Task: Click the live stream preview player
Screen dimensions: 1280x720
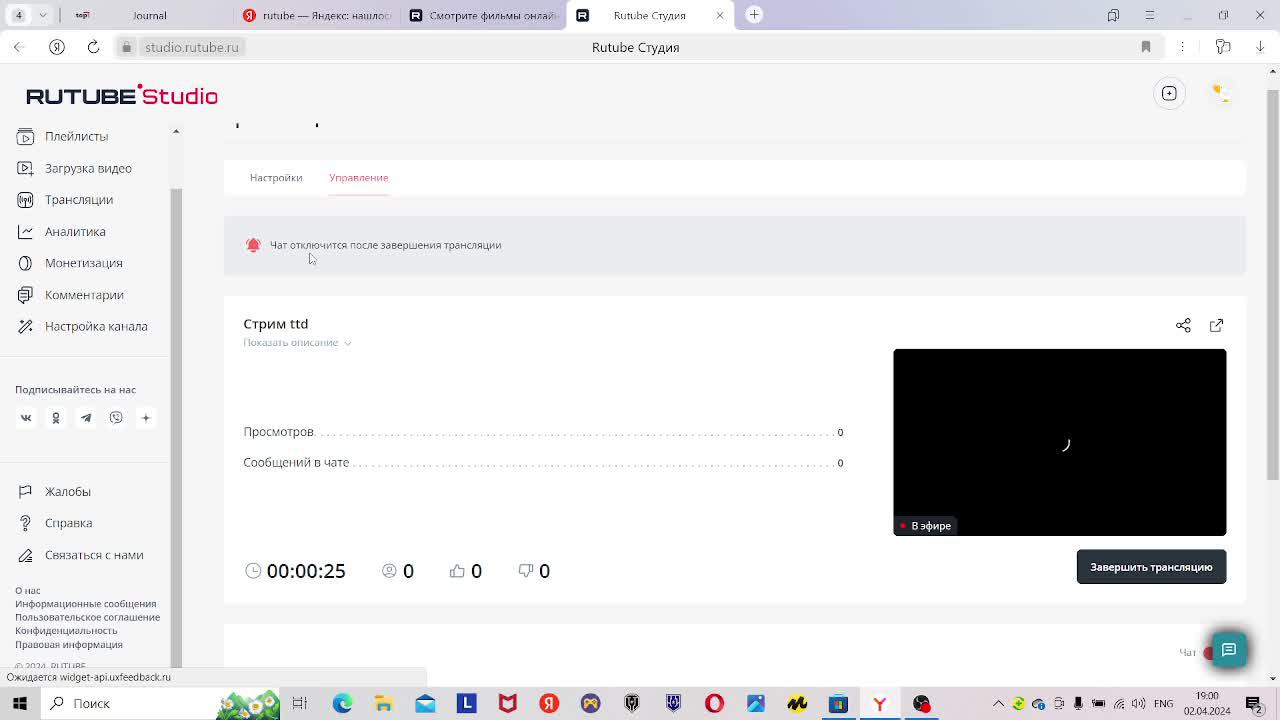Action: click(1059, 442)
